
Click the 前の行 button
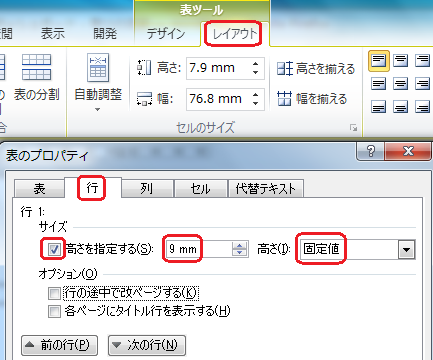click(59, 345)
